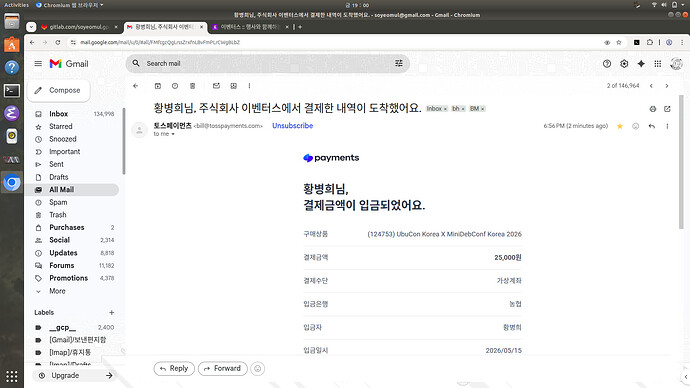Open the Chromium extensions puzzle icon
The image size is (690, 388).
pos(650,42)
